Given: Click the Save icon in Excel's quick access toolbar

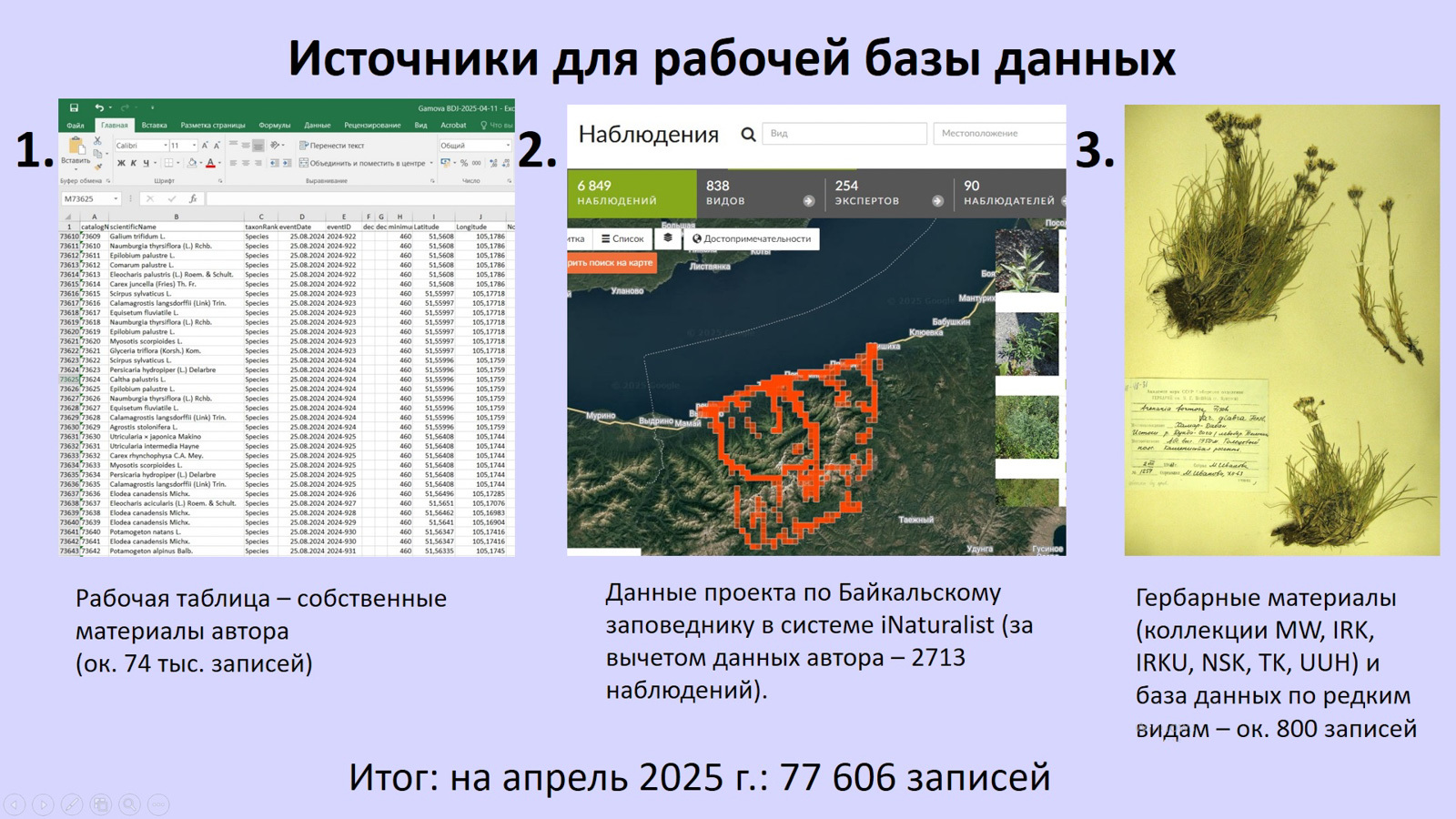Looking at the screenshot, I should coord(75,108).
